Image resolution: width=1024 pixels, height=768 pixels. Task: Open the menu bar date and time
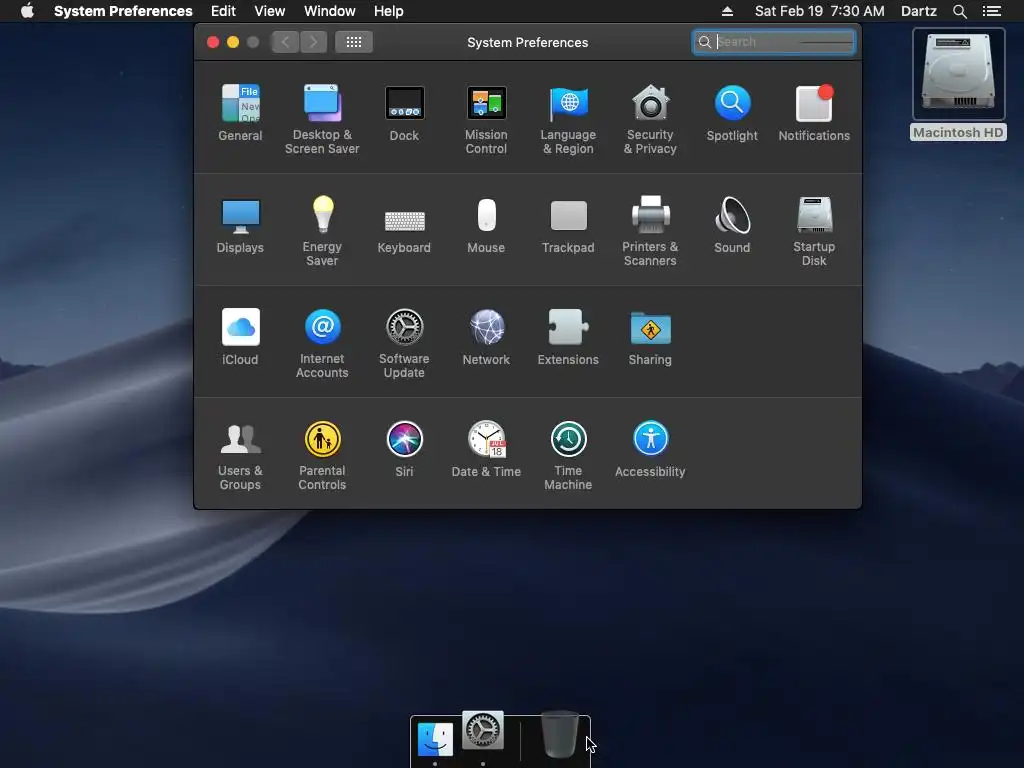820,11
